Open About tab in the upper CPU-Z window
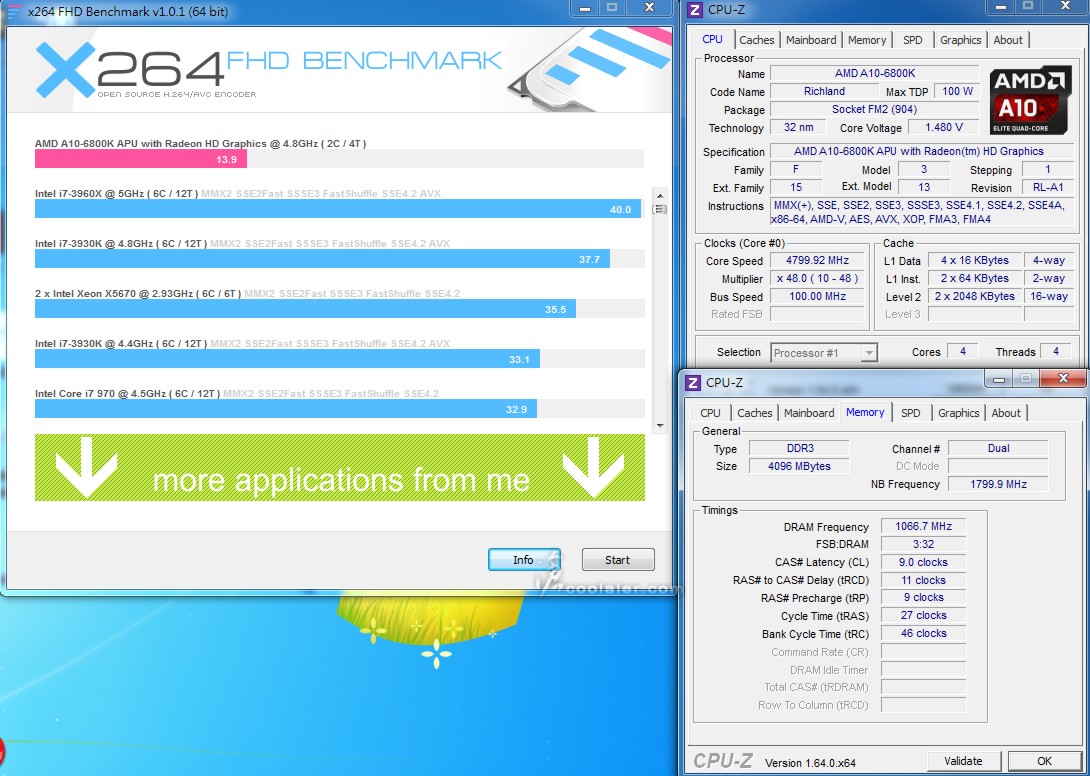Viewport: 1090px width, 776px height. pos(1008,40)
